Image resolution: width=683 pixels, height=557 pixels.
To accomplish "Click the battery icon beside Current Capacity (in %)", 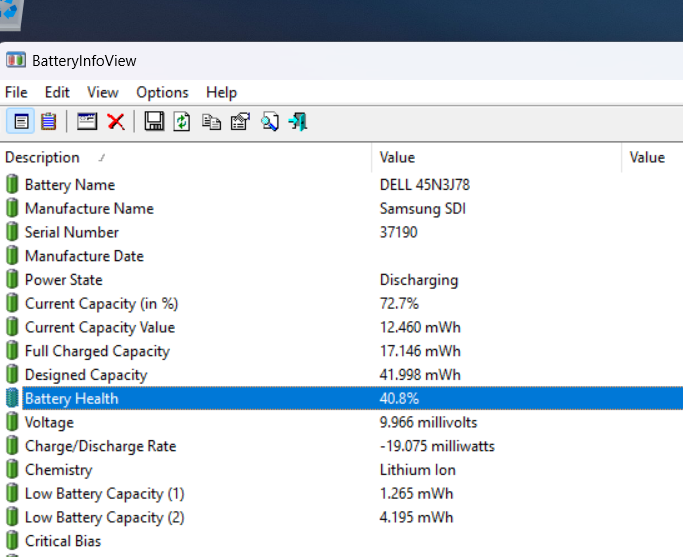I will [x=12, y=303].
